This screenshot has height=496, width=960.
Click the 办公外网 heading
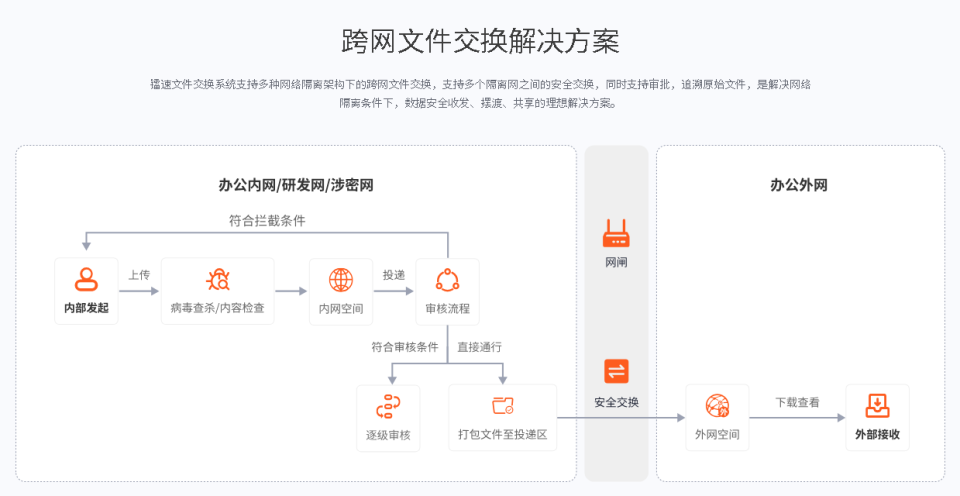tap(799, 185)
